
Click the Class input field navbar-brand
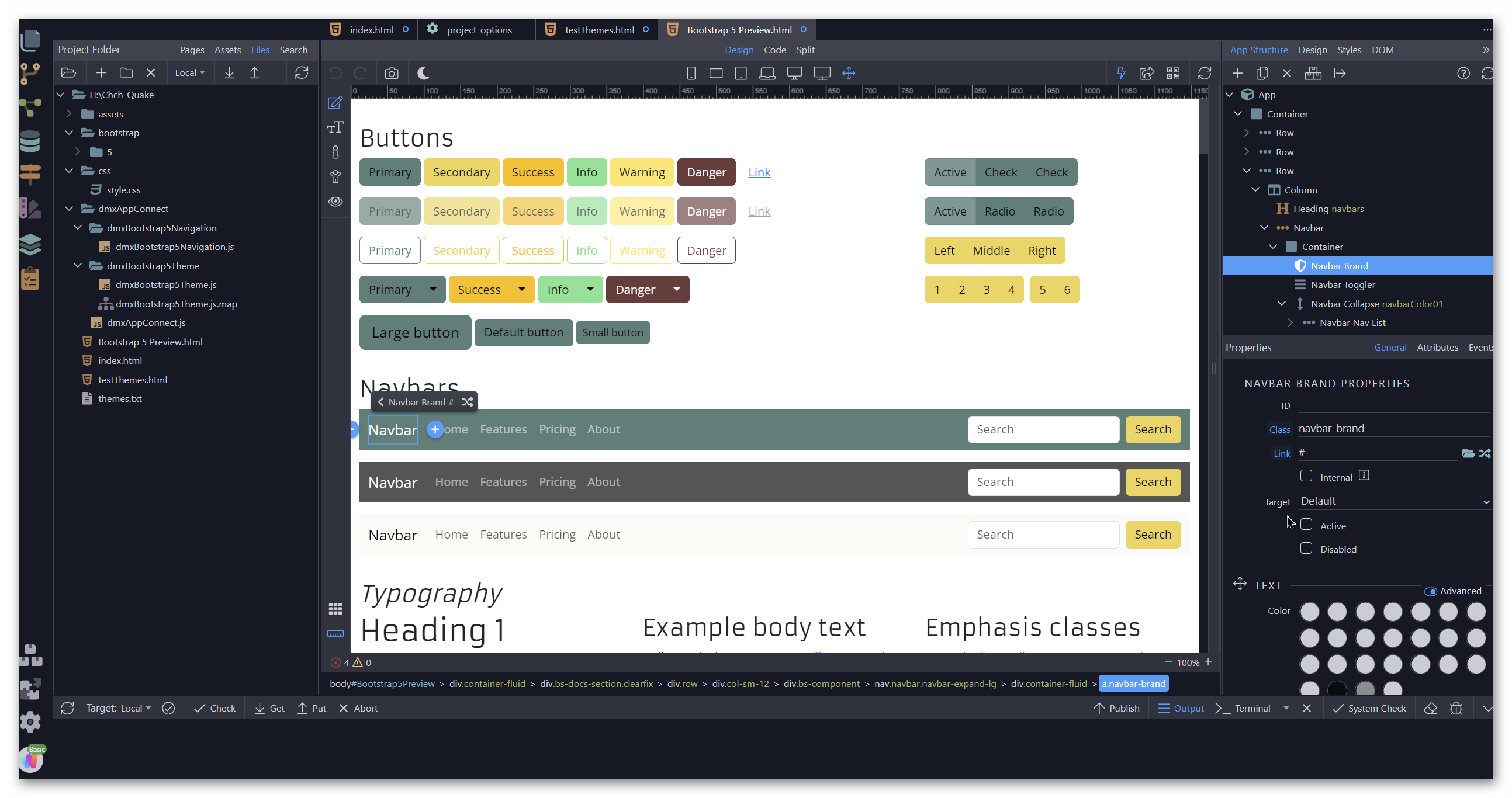pyautogui.click(x=1393, y=429)
